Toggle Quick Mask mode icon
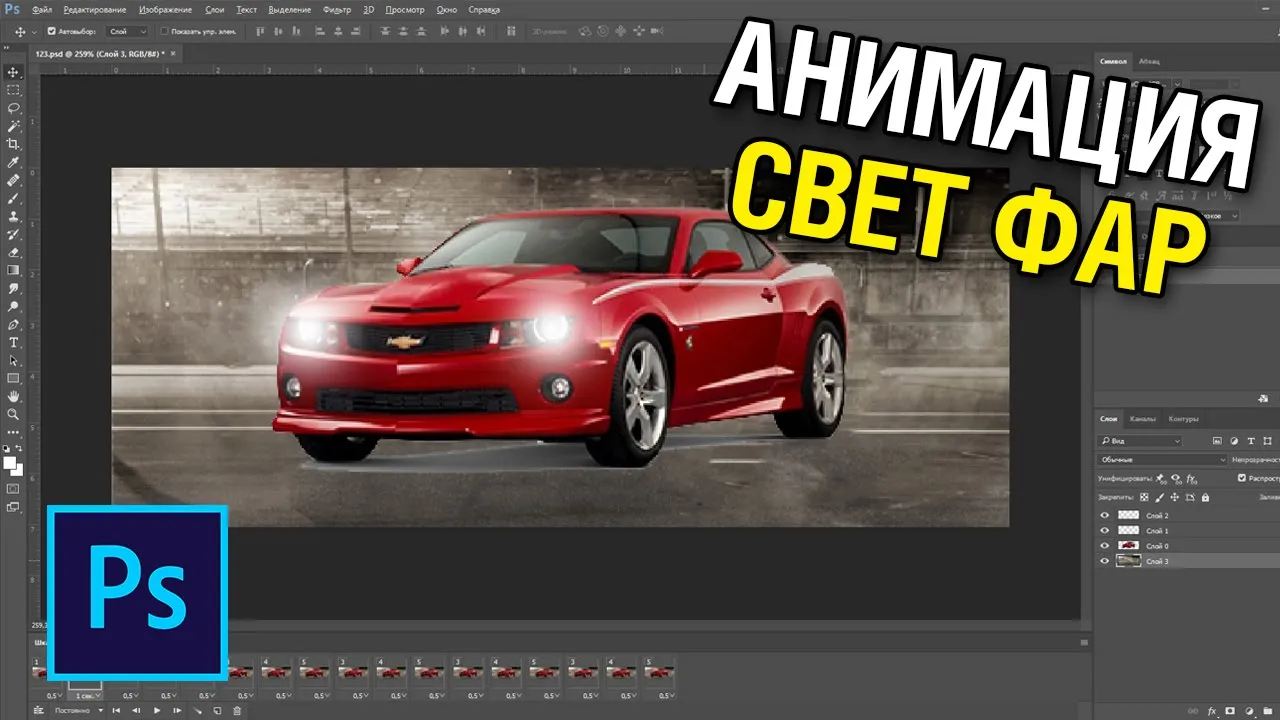Viewport: 1280px width, 720px height. [x=13, y=488]
